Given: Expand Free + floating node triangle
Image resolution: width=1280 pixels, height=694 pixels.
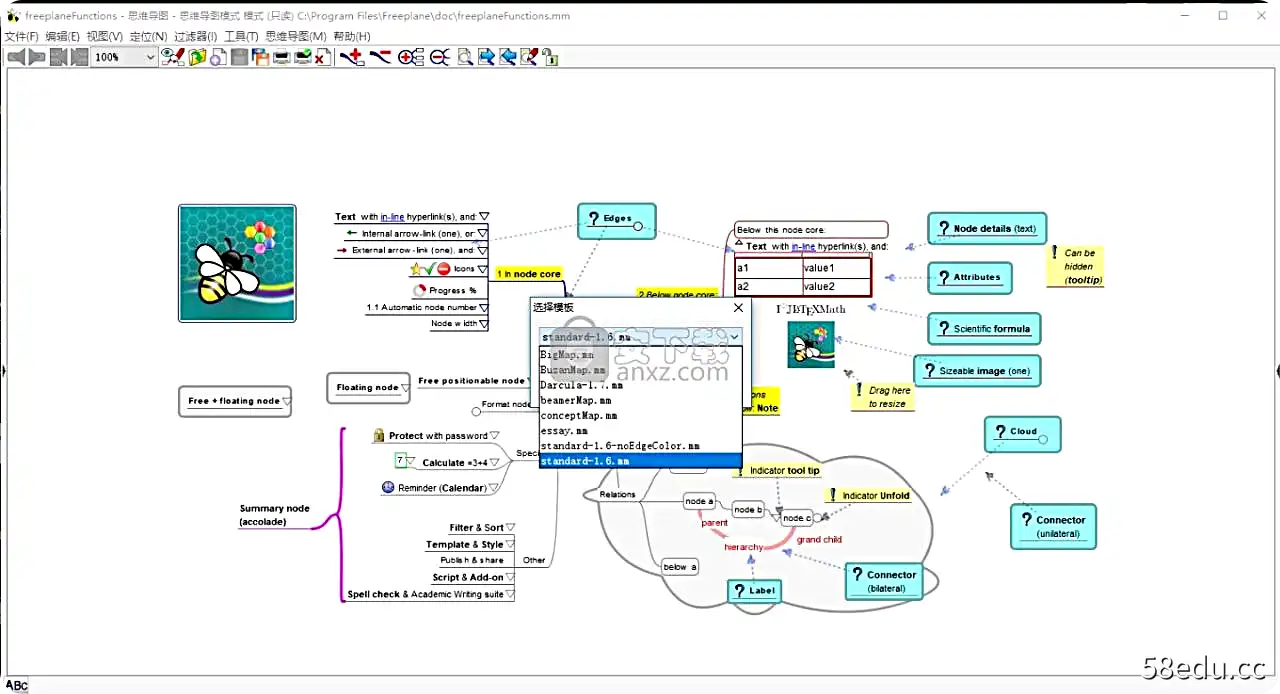Looking at the screenshot, I should pos(286,401).
